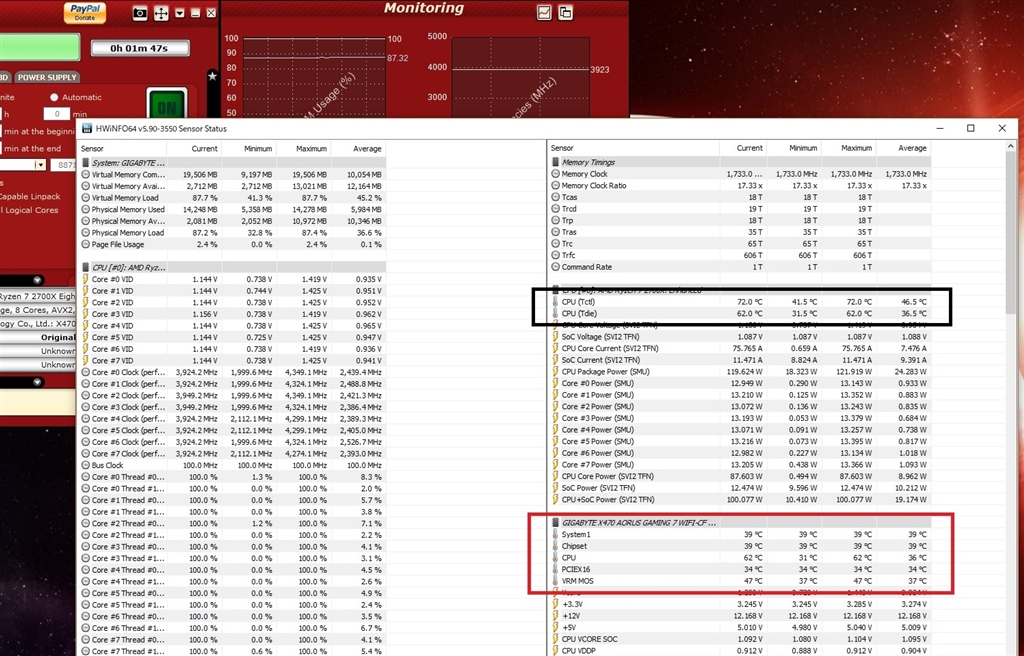Select the System1 temperature row

tap(739, 534)
